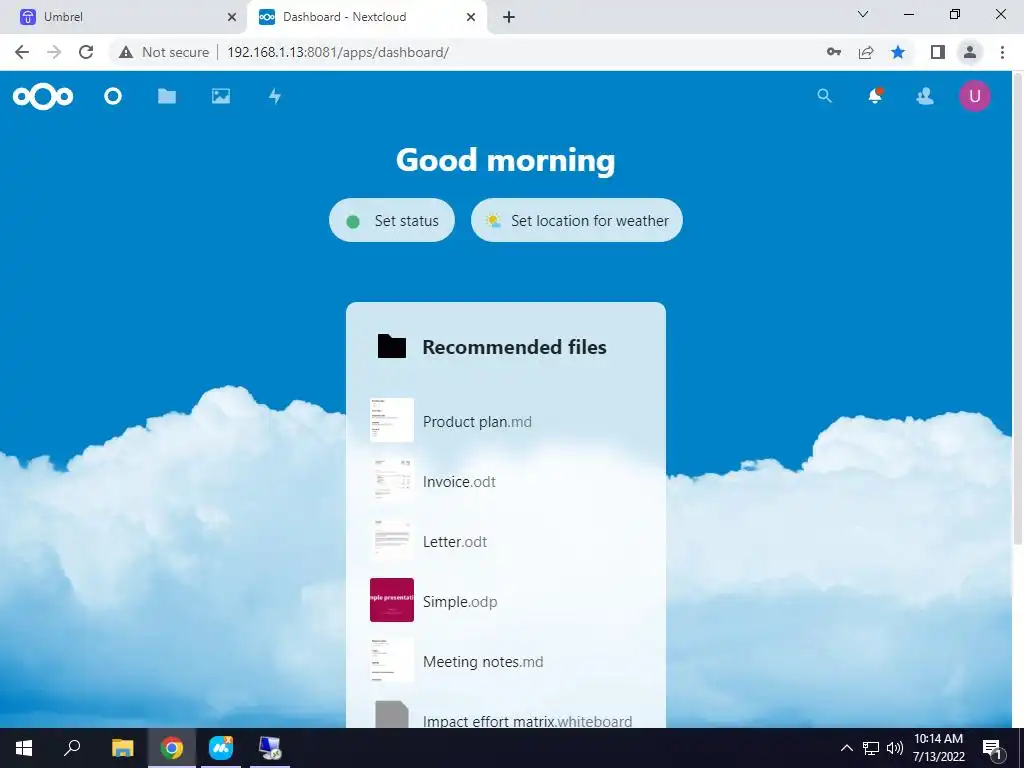Image resolution: width=1024 pixels, height=768 pixels.
Task: Click the volume tray icon
Action: tap(895, 748)
